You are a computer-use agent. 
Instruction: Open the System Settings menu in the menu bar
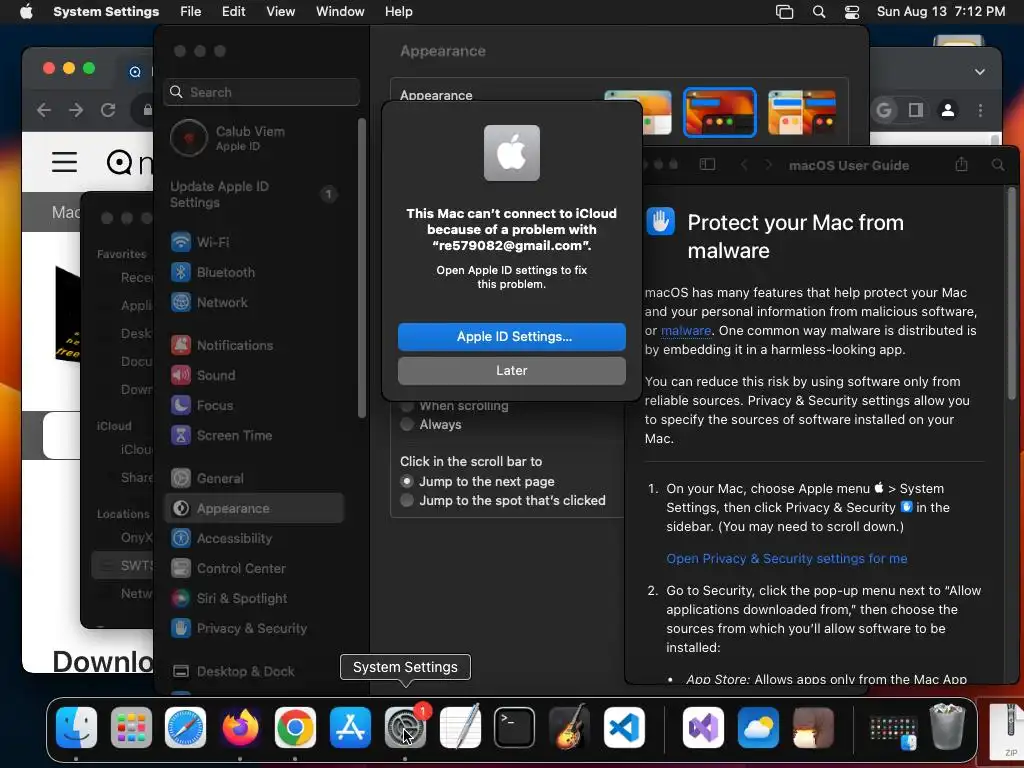pyautogui.click(x=106, y=12)
